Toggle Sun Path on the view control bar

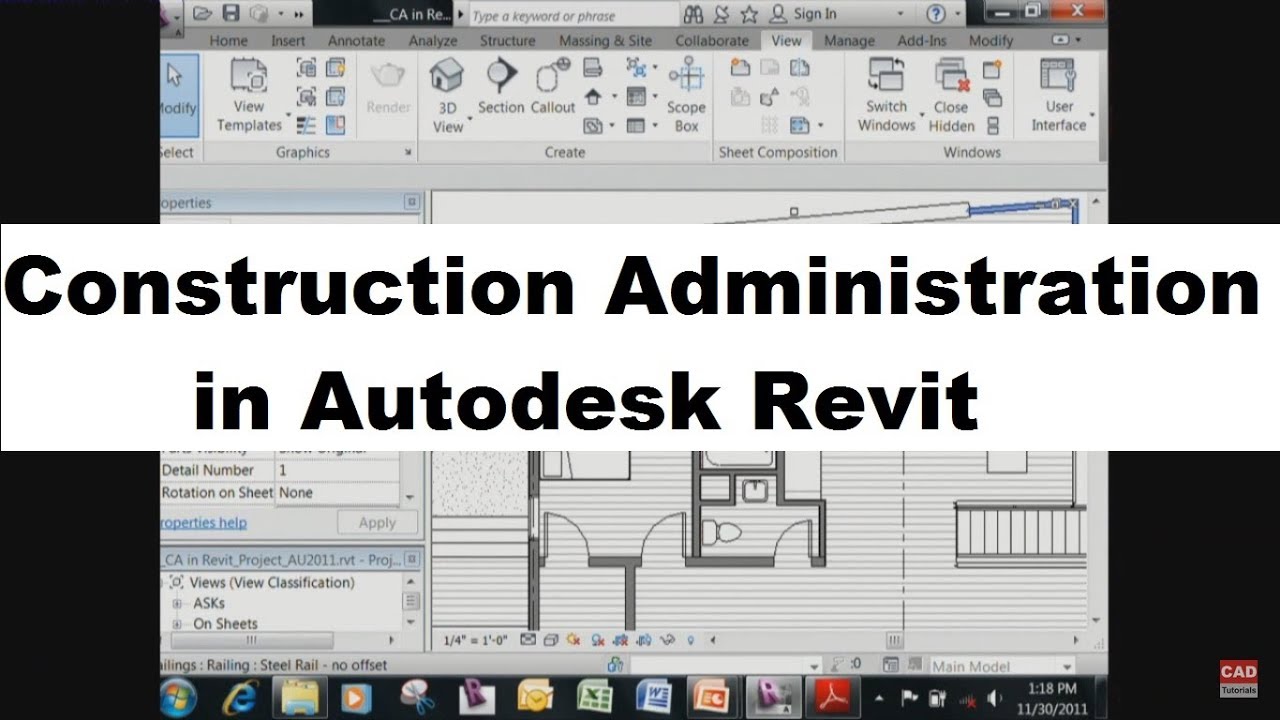pos(575,639)
